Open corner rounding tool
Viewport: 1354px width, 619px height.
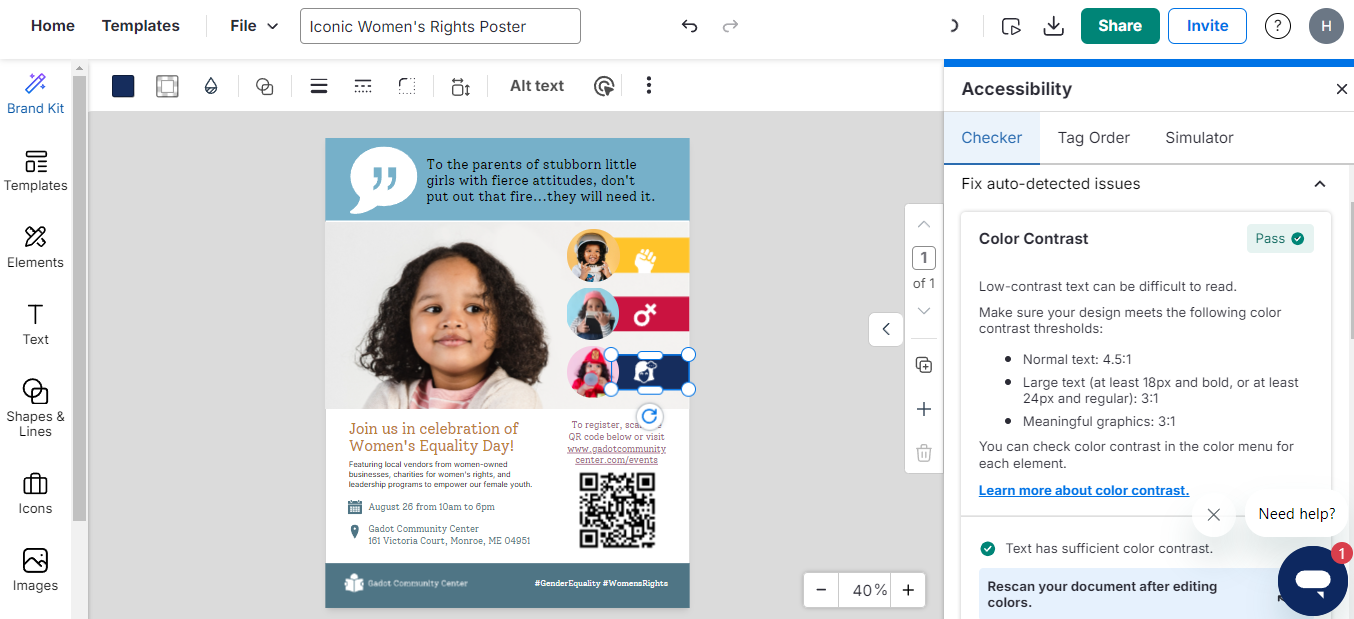tap(407, 86)
